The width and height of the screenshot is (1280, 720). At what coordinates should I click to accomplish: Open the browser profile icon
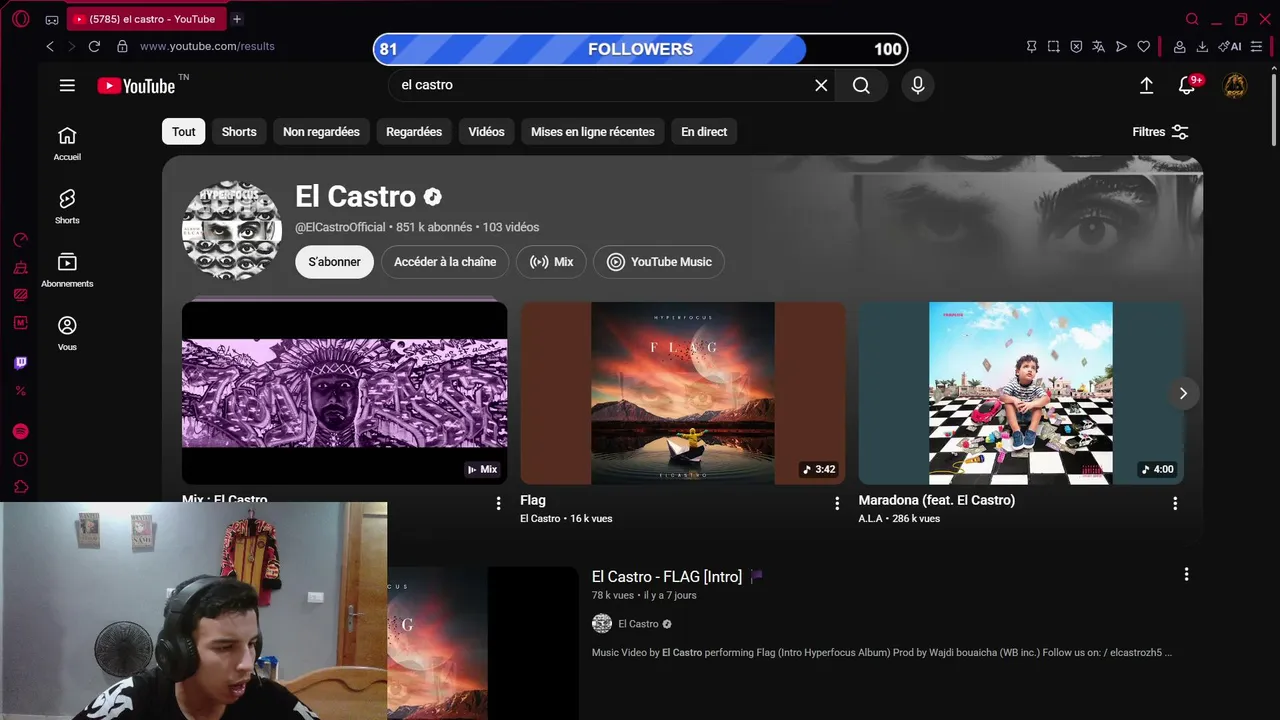(x=1180, y=46)
